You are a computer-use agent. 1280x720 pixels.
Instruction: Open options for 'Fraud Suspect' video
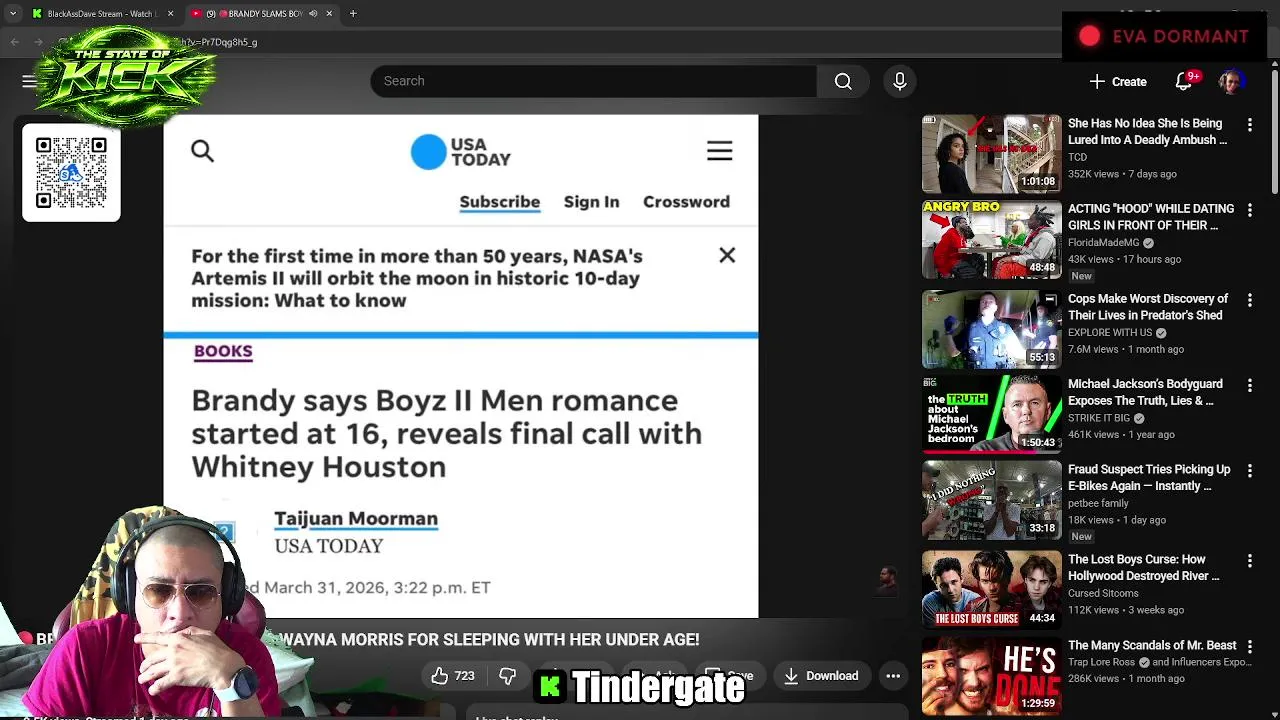(x=1250, y=470)
